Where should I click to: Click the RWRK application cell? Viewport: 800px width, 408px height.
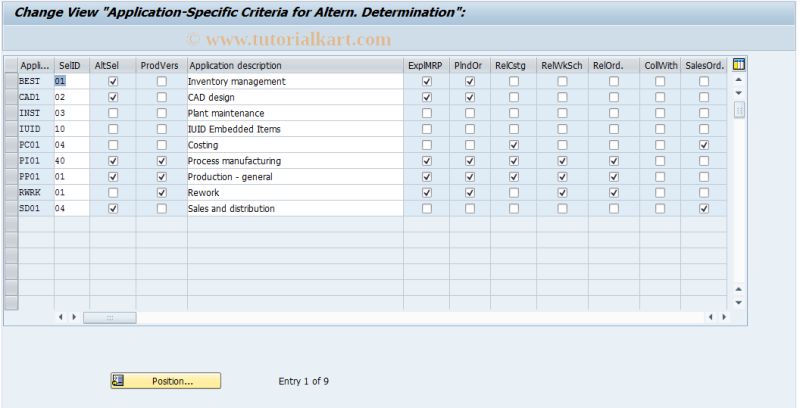[x=36, y=192]
